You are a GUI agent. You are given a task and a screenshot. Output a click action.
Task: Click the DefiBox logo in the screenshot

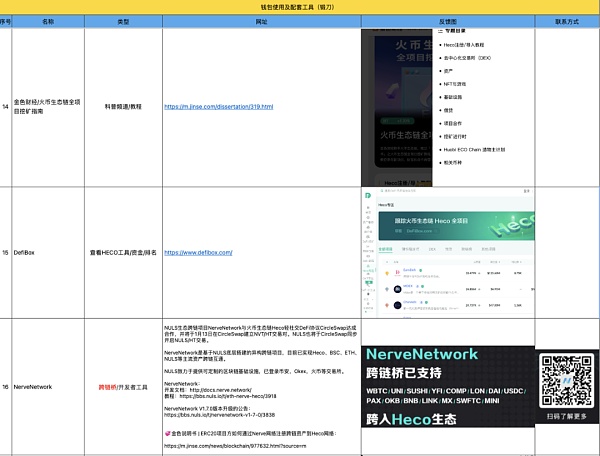pos(368,194)
